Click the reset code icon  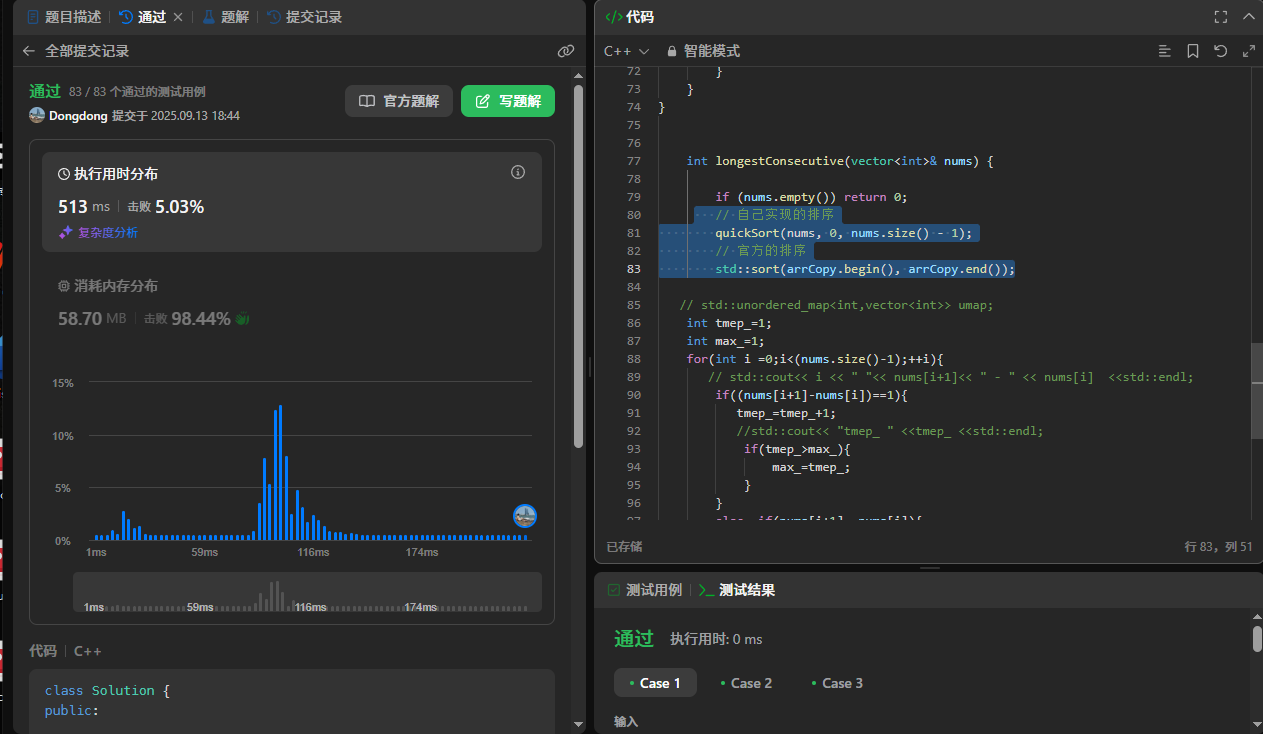click(x=1221, y=51)
